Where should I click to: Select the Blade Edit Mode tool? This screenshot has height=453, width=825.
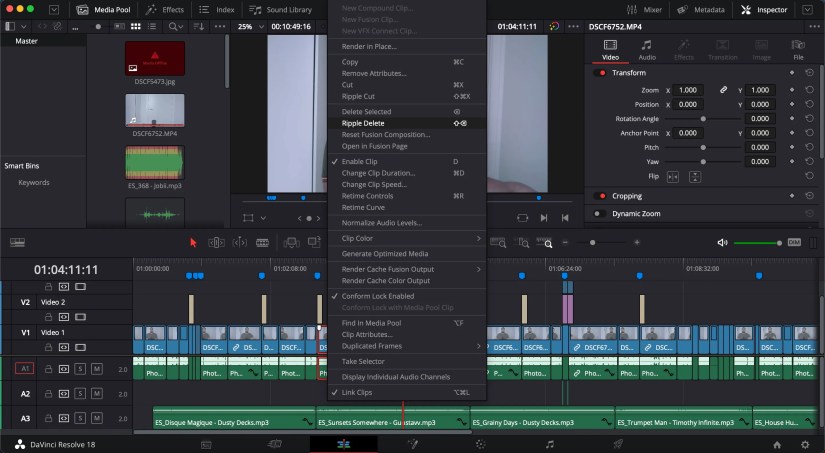pyautogui.click(x=262, y=242)
